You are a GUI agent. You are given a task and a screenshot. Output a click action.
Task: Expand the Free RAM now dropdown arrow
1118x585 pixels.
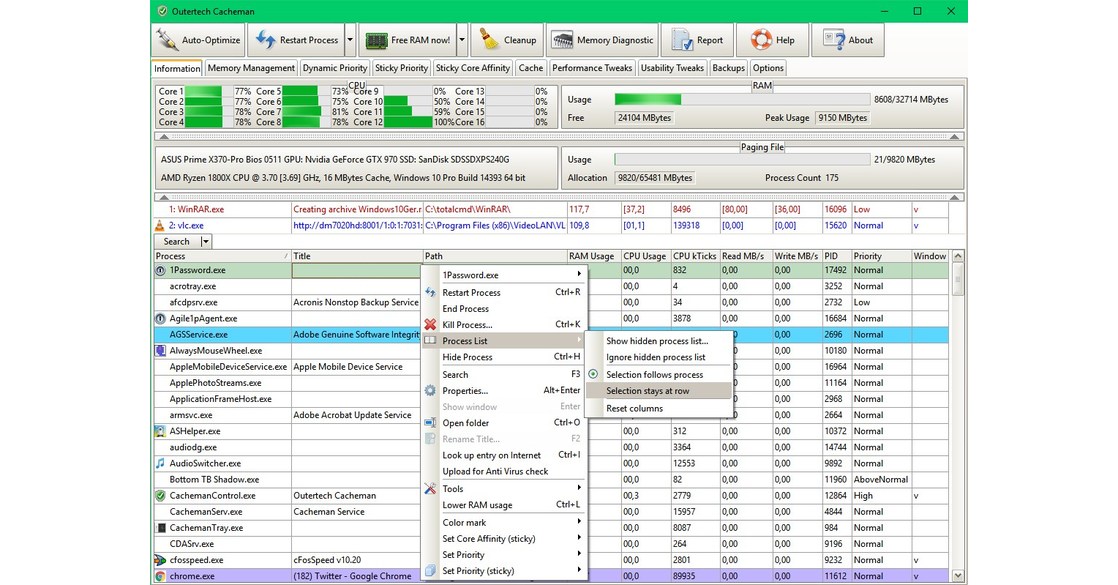pyautogui.click(x=462, y=41)
